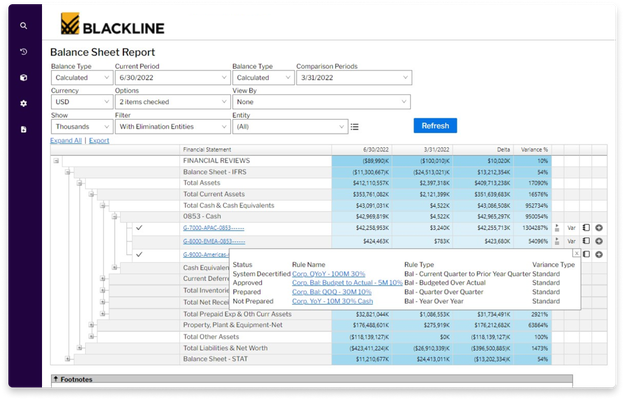Collapse the Balance Sheet - IFRS node

(x=68, y=172)
